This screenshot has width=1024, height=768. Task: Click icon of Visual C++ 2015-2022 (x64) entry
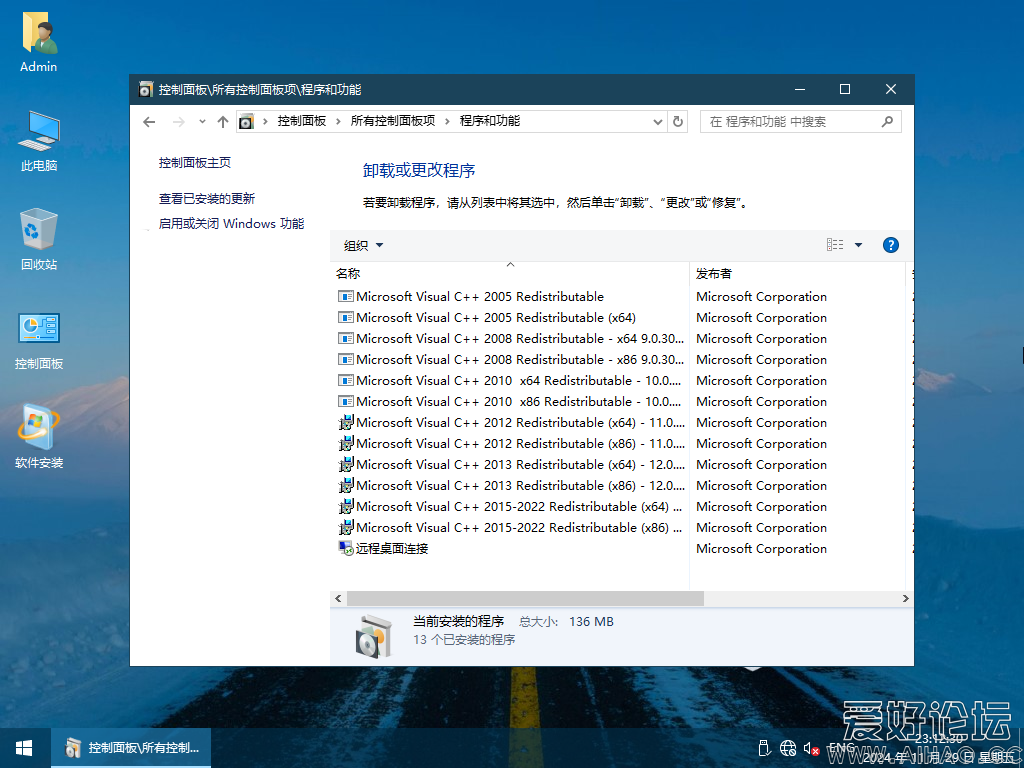(345, 506)
